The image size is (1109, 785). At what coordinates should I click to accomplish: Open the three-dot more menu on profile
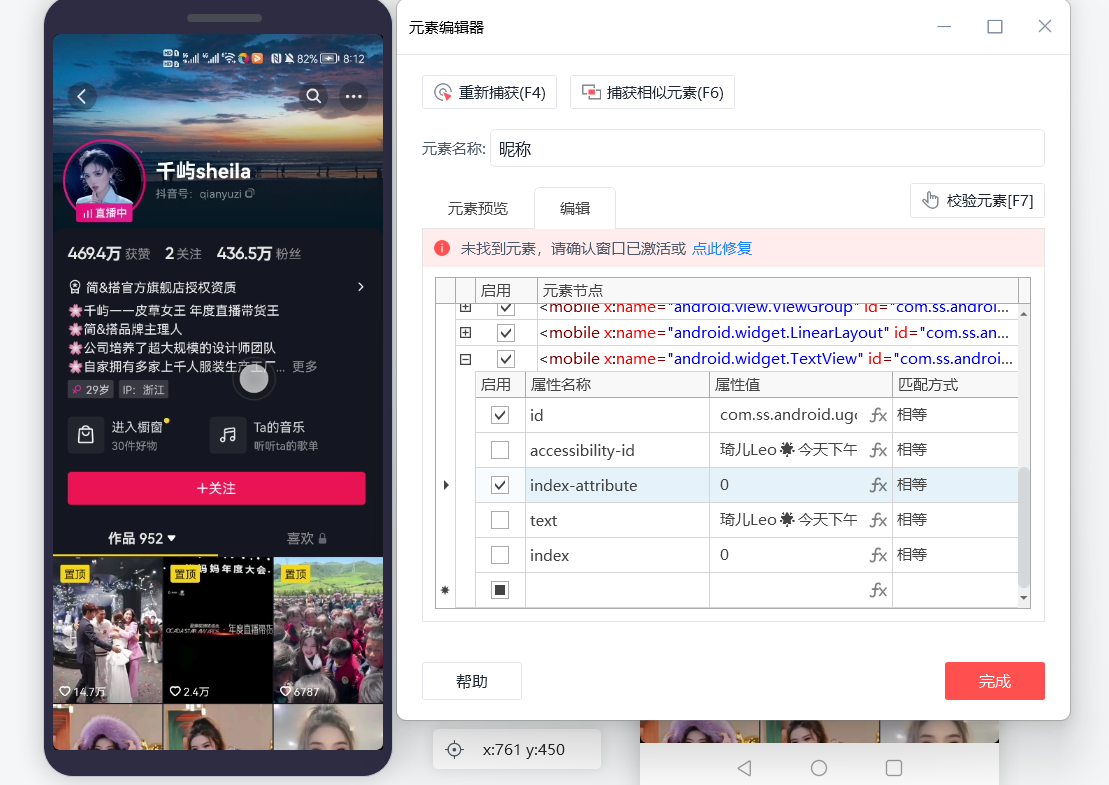click(353, 96)
